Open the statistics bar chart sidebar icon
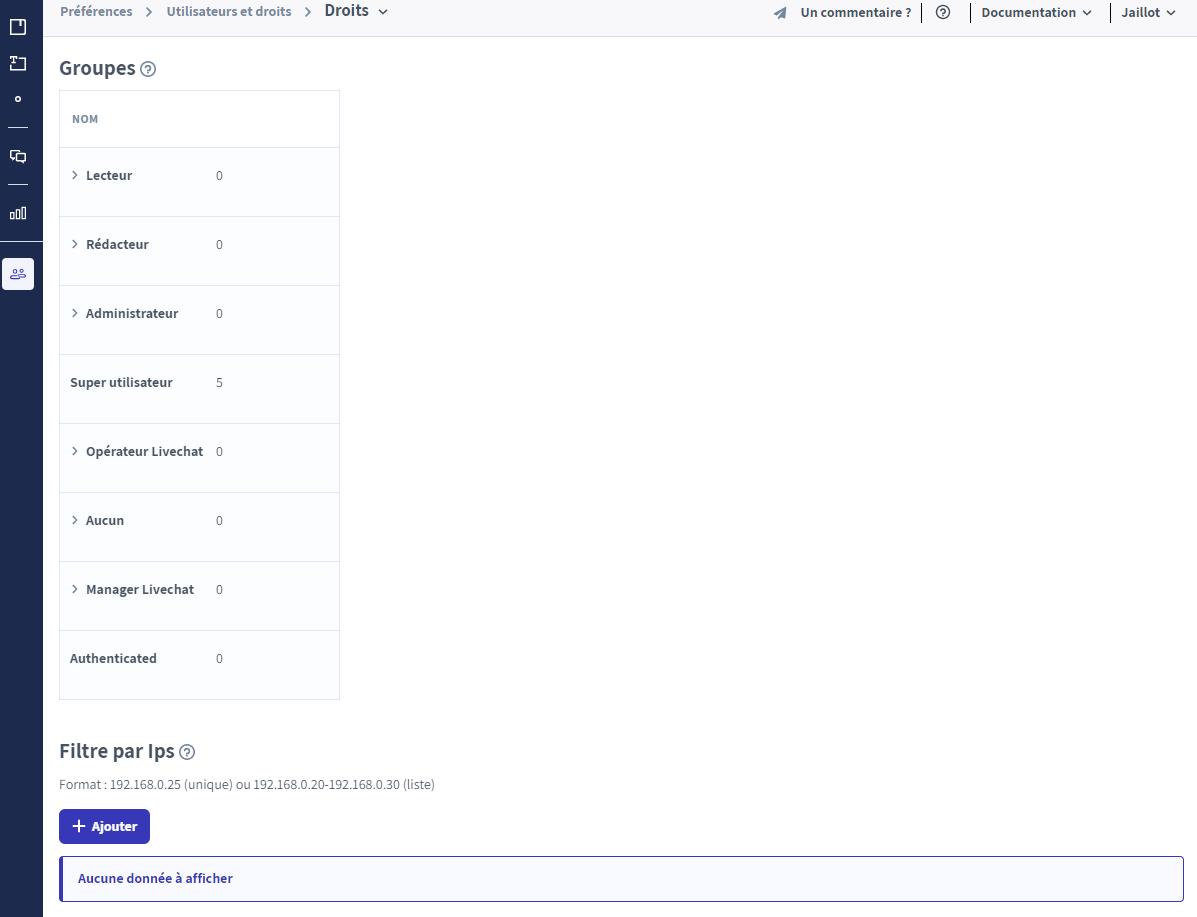 pyautogui.click(x=18, y=213)
